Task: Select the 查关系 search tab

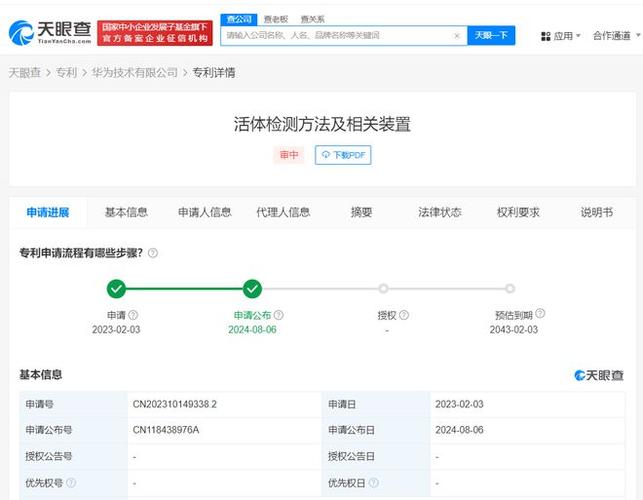Action: [x=312, y=19]
